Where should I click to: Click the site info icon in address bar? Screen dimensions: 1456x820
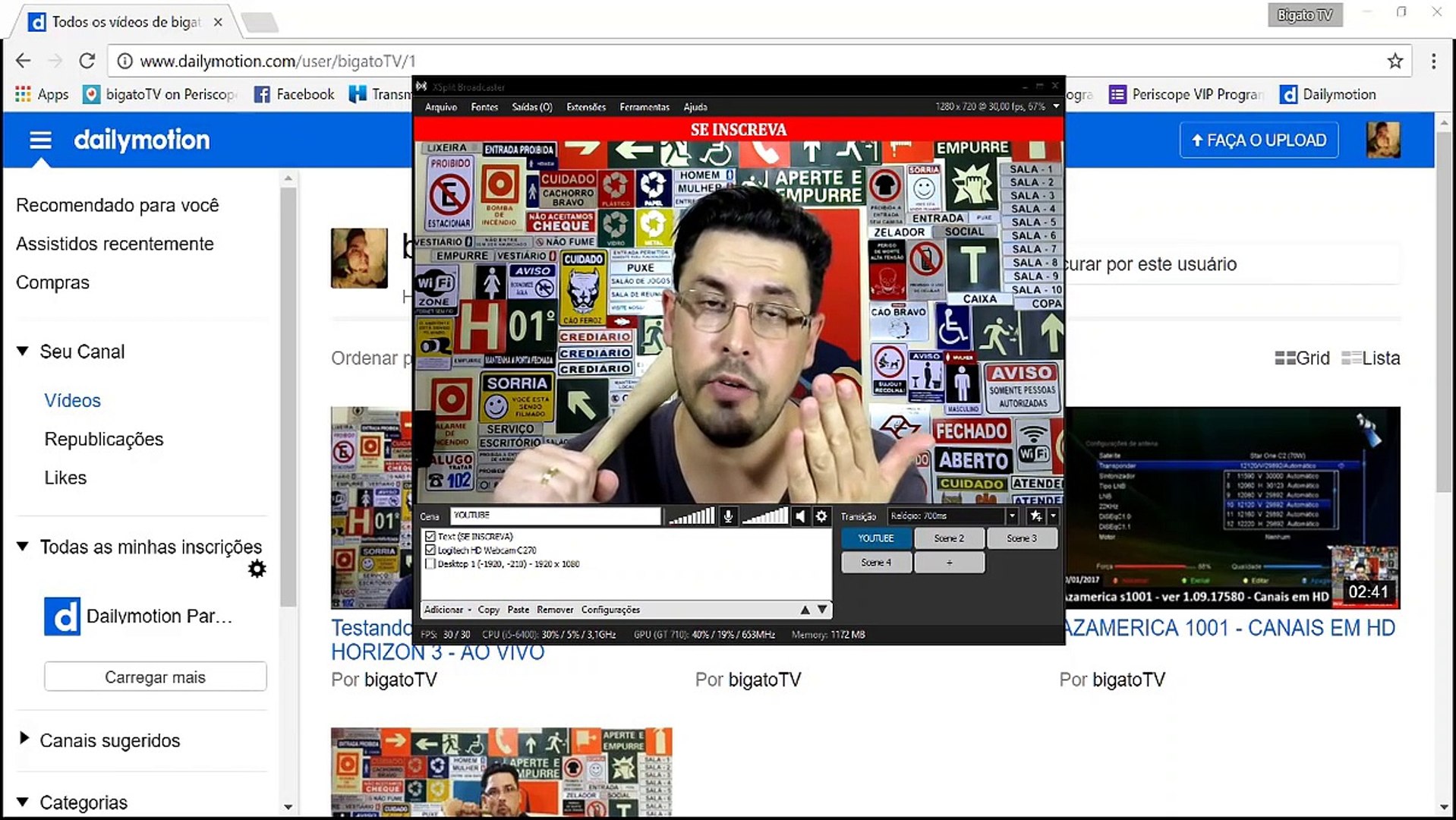[x=125, y=61]
